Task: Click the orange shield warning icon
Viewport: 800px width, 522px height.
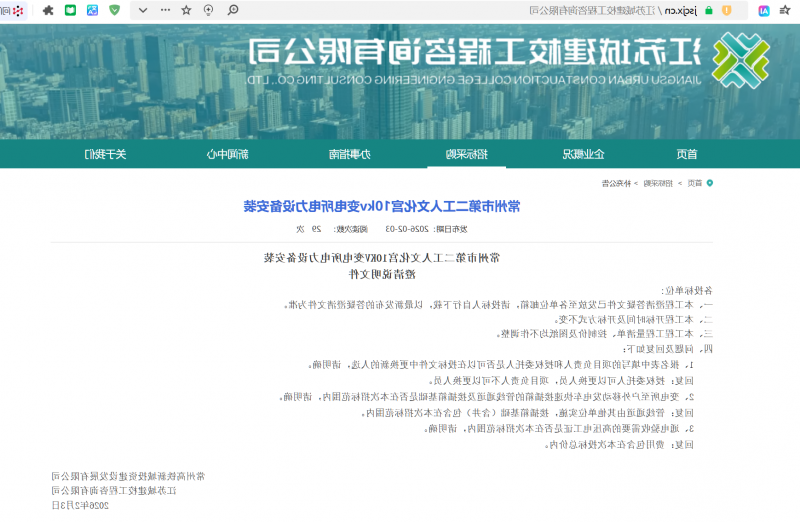Action: click(x=727, y=10)
